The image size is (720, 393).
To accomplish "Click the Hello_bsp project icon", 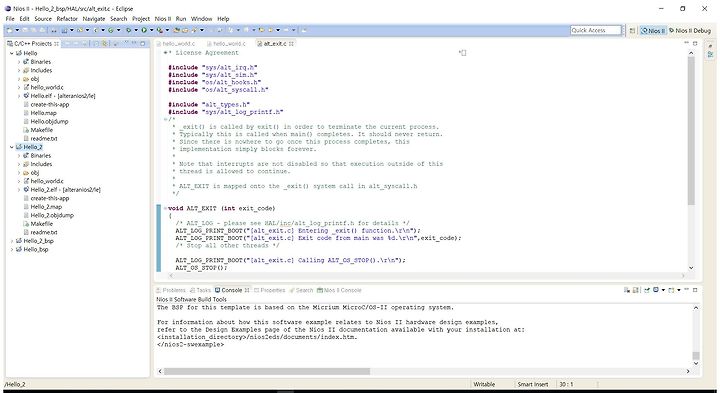I will point(19,249).
